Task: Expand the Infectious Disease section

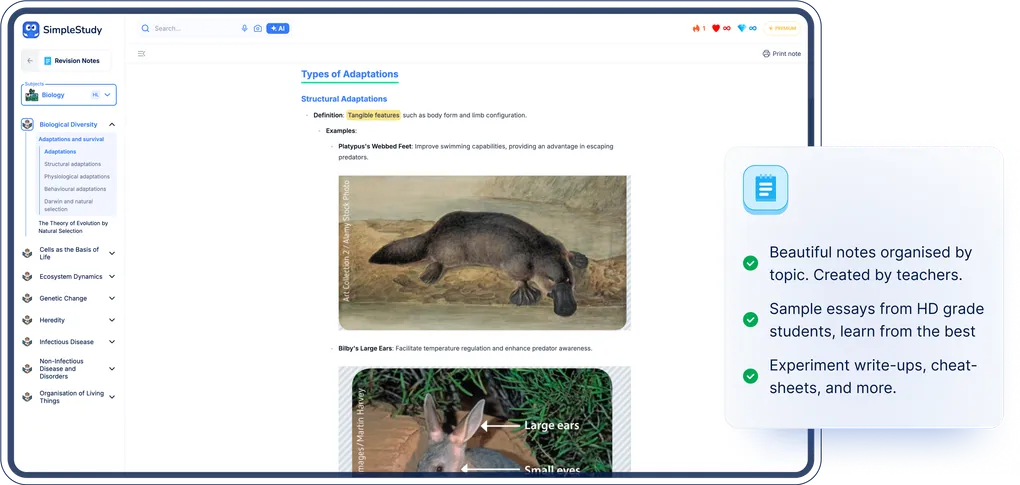Action: pos(112,341)
